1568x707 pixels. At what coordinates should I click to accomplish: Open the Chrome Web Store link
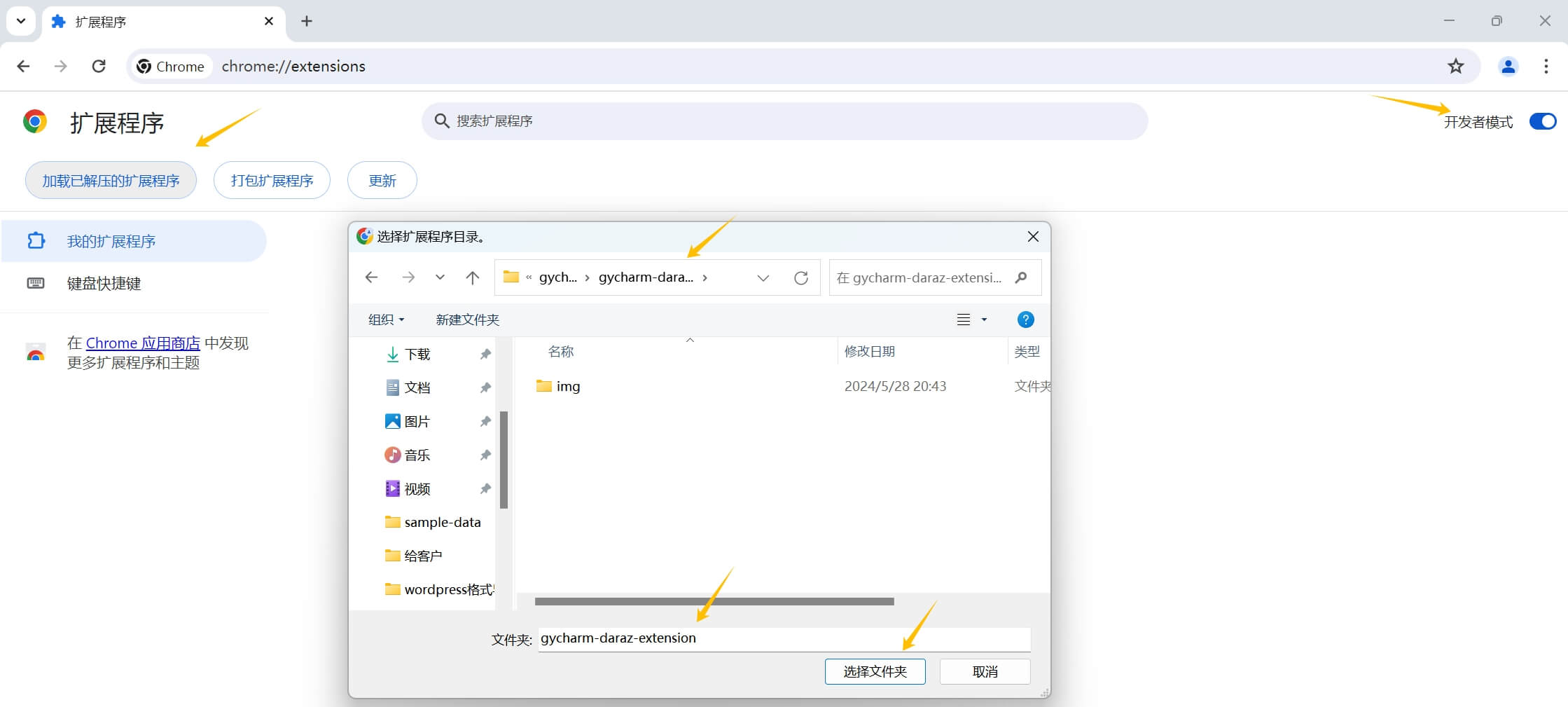point(143,343)
